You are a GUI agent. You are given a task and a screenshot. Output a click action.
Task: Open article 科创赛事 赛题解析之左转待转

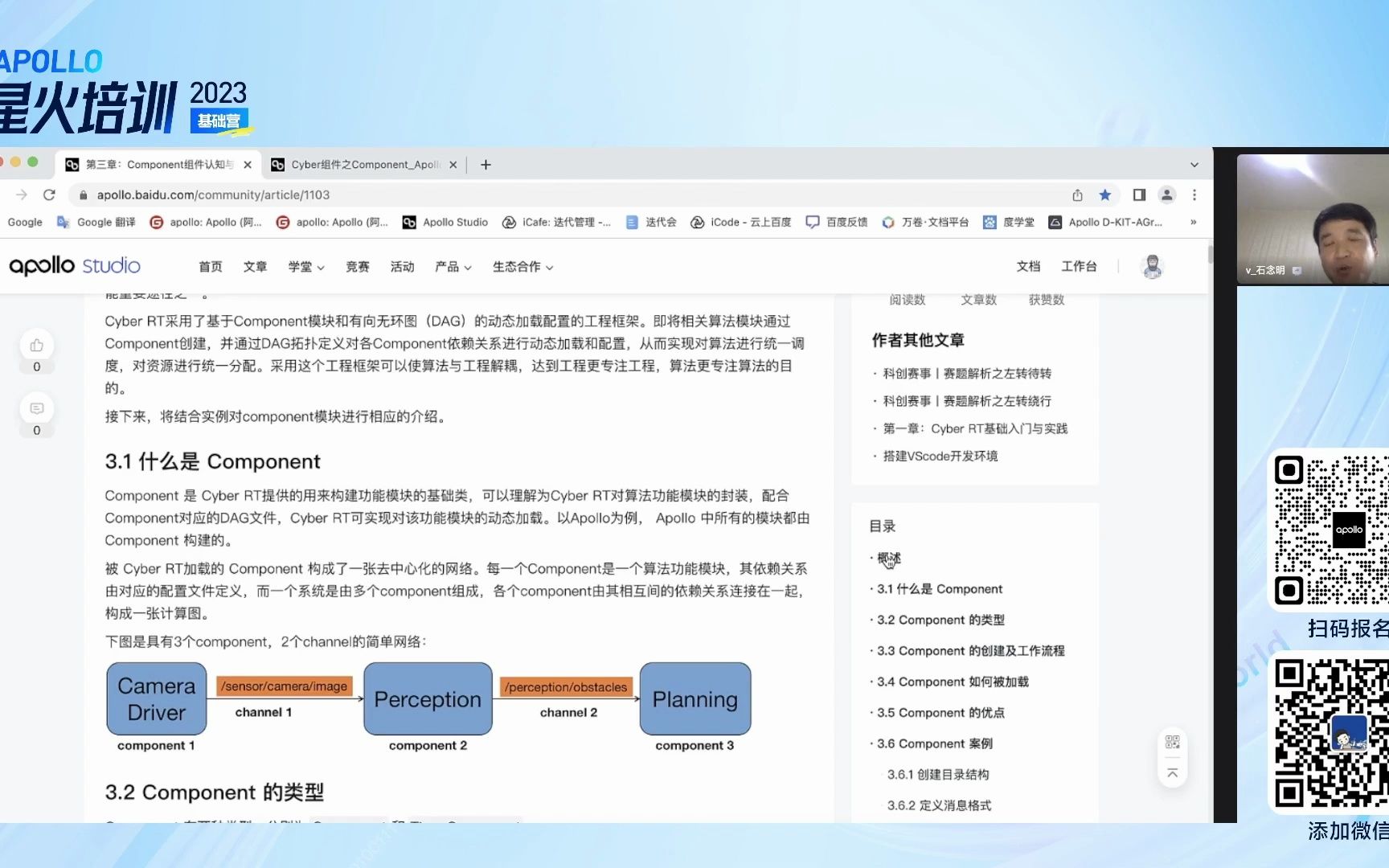coord(967,373)
